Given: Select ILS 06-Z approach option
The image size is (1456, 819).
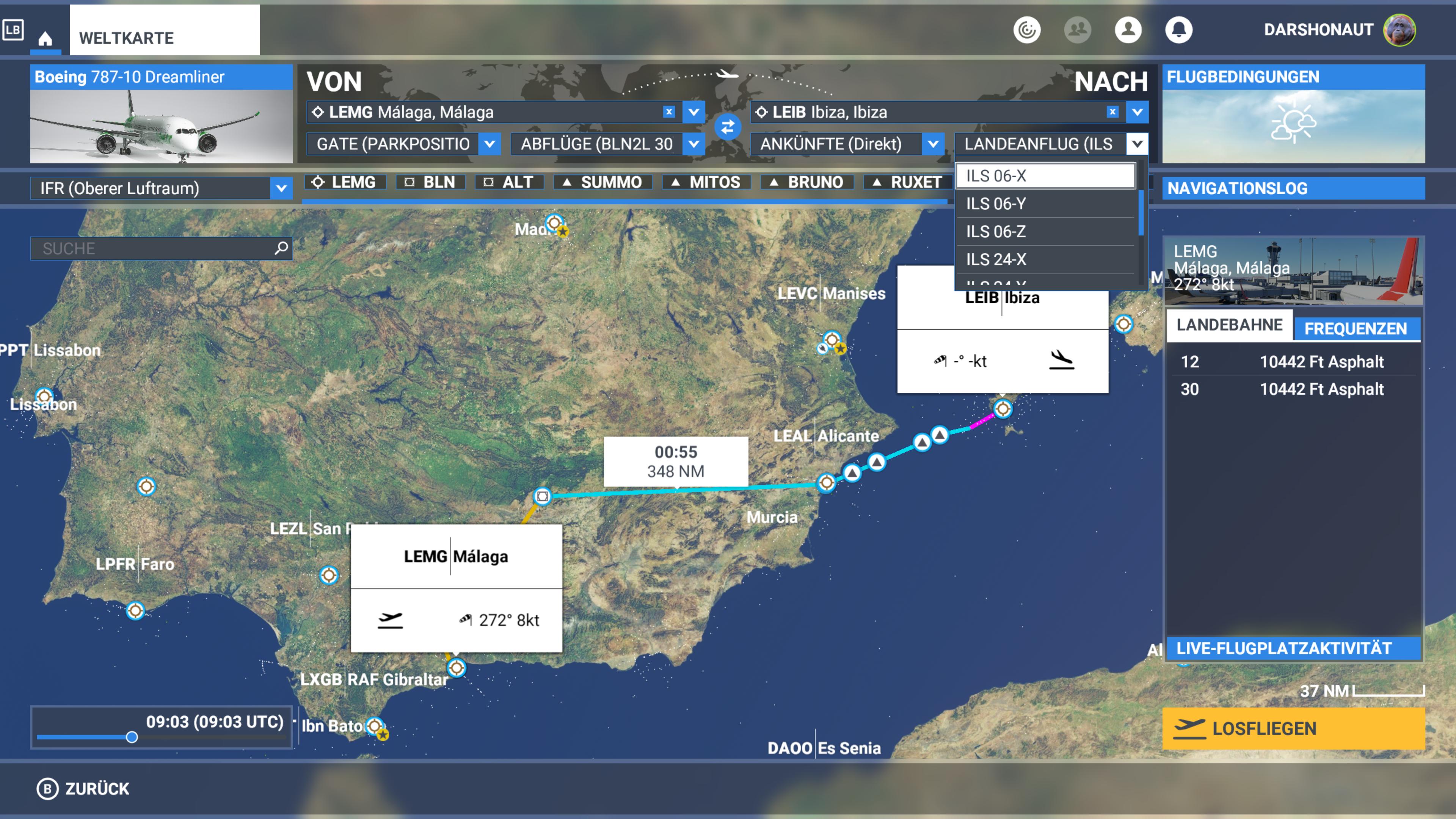Looking at the screenshot, I should click(x=1046, y=231).
